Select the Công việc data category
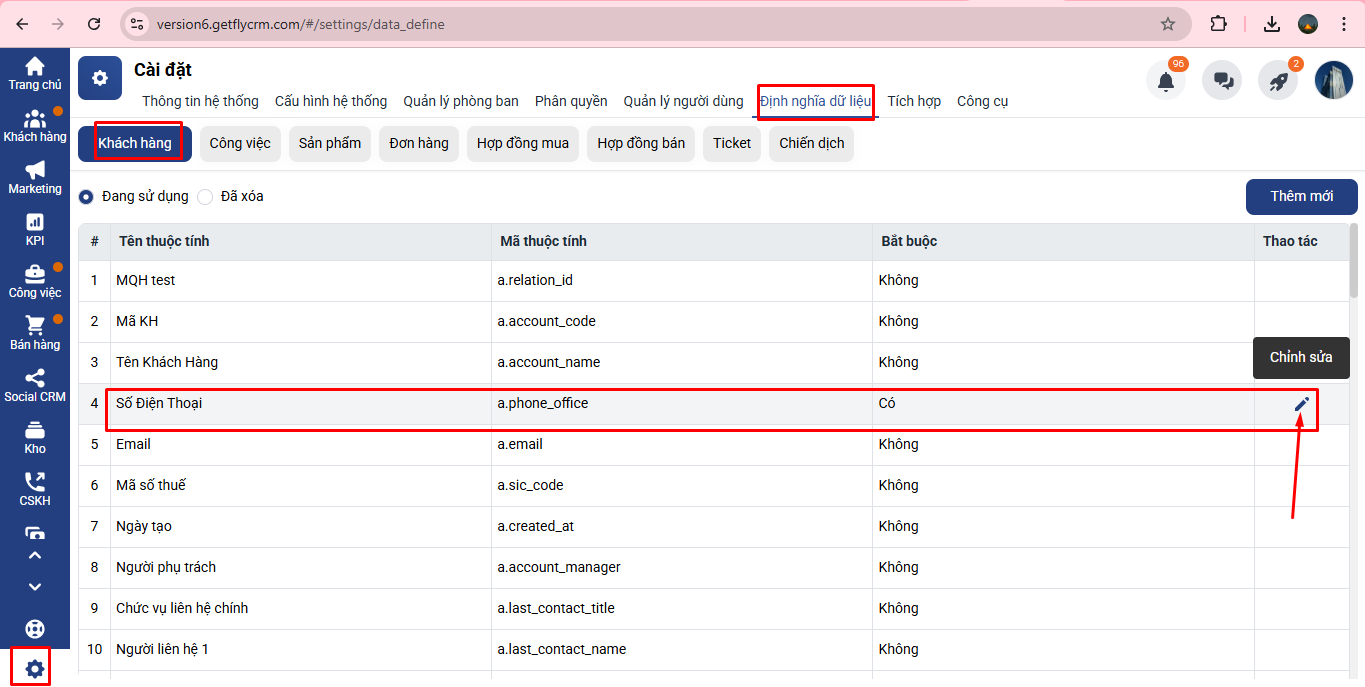 click(240, 143)
